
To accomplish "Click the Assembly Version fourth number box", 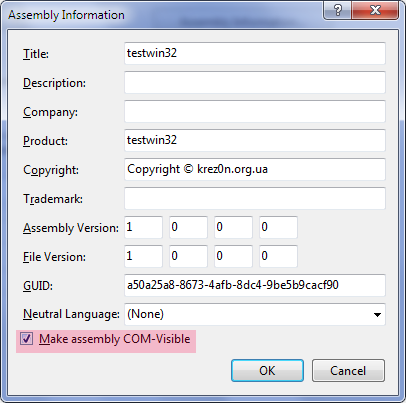I will click(x=278, y=227).
